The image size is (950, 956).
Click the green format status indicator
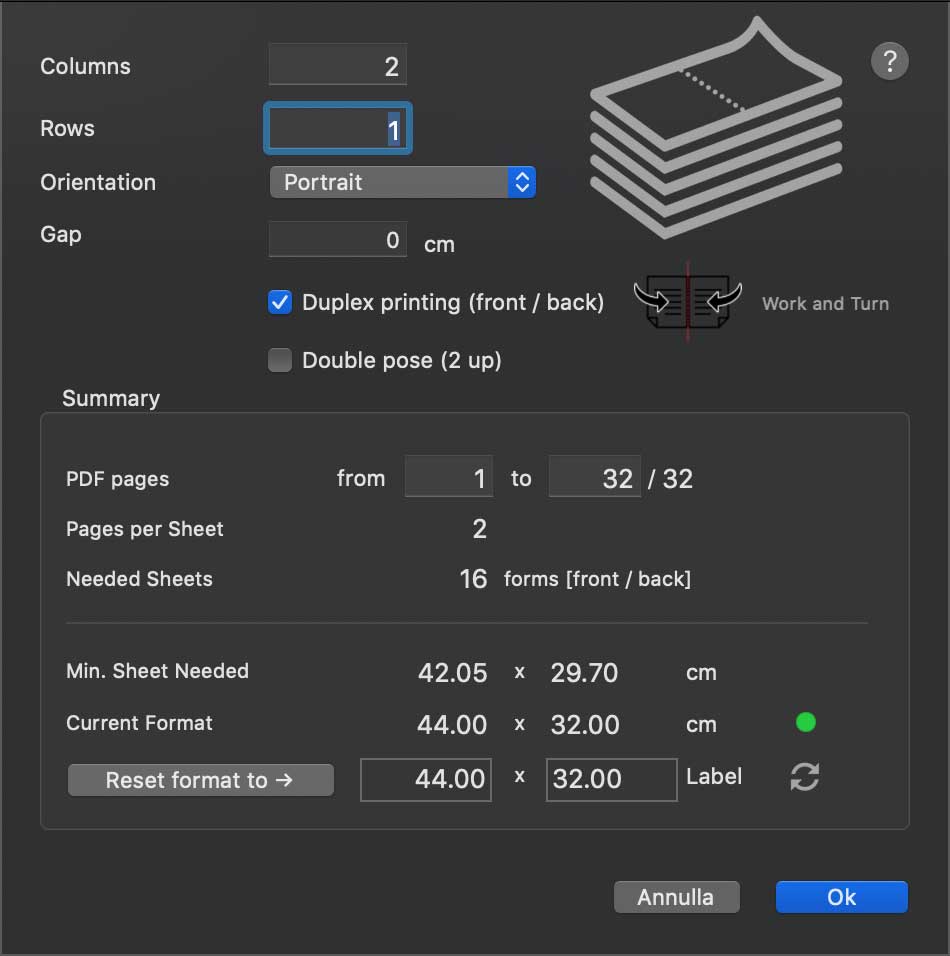coord(806,722)
